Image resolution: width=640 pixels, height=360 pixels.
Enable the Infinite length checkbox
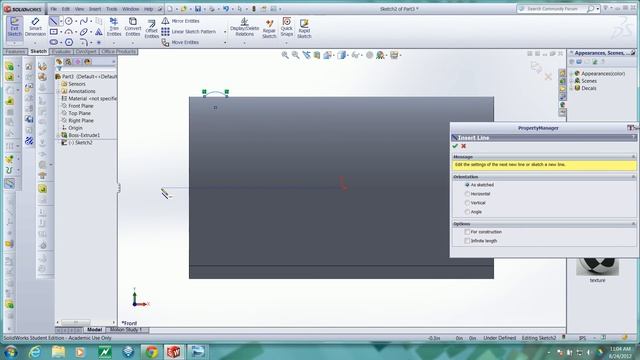467,241
